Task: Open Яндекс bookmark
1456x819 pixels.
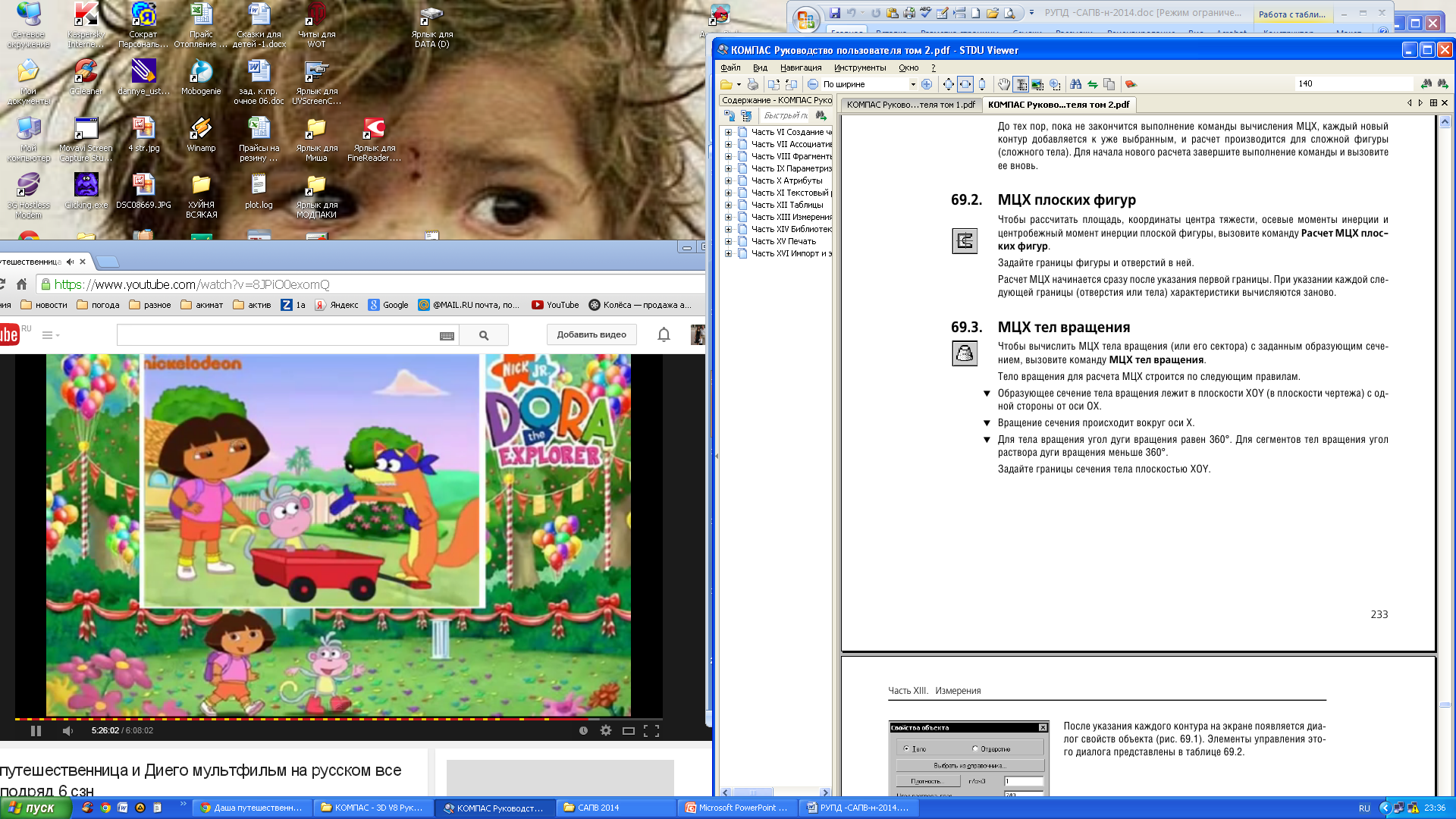Action: [x=337, y=305]
